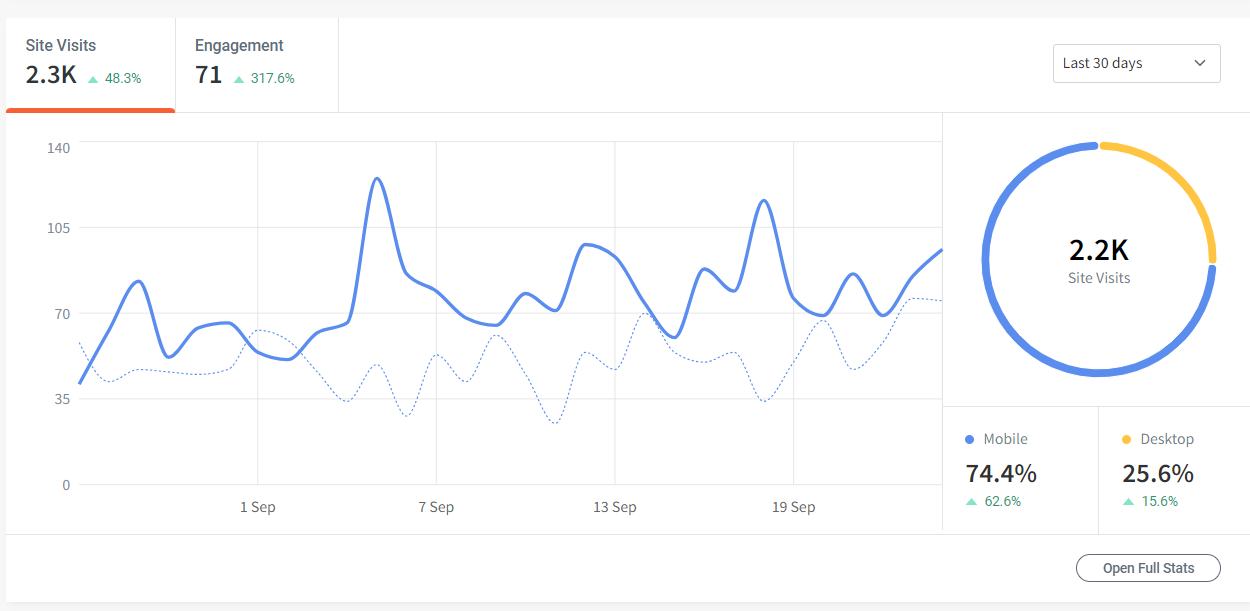The width and height of the screenshot is (1250, 611).
Task: Click the Mobile 74.4% percentage
Action: (1001, 473)
